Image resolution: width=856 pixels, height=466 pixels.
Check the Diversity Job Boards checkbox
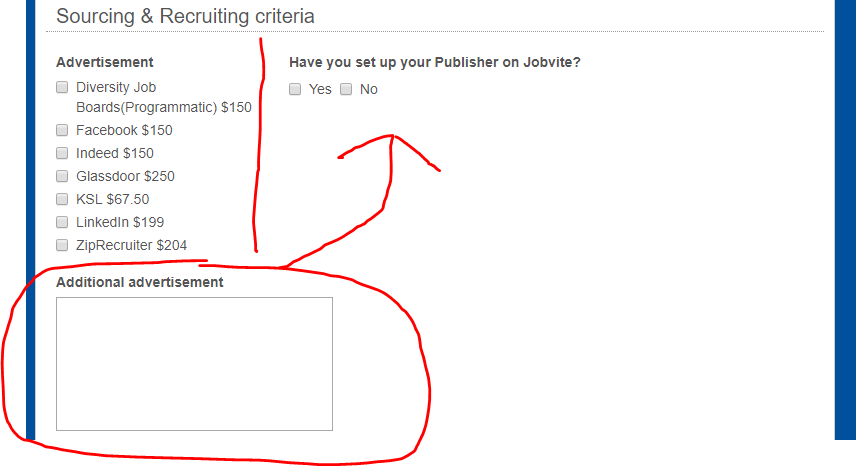(x=62, y=87)
